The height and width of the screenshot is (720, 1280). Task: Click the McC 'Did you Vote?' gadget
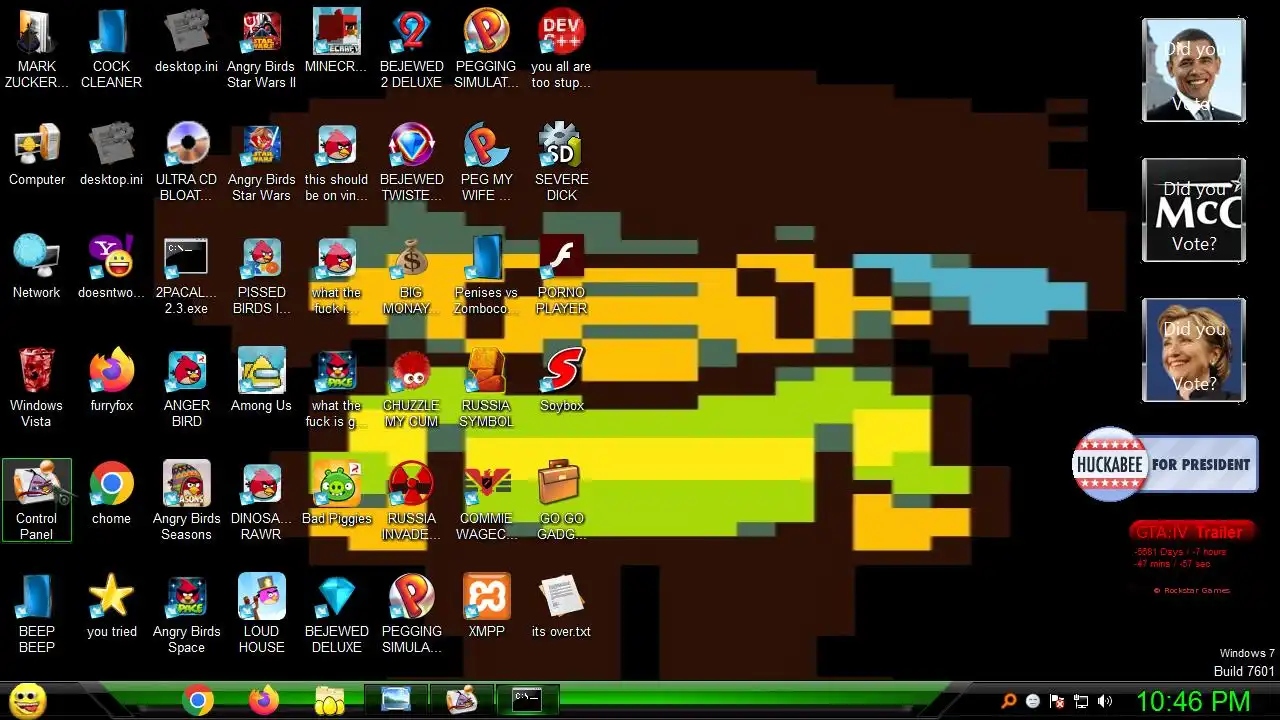tap(1194, 210)
